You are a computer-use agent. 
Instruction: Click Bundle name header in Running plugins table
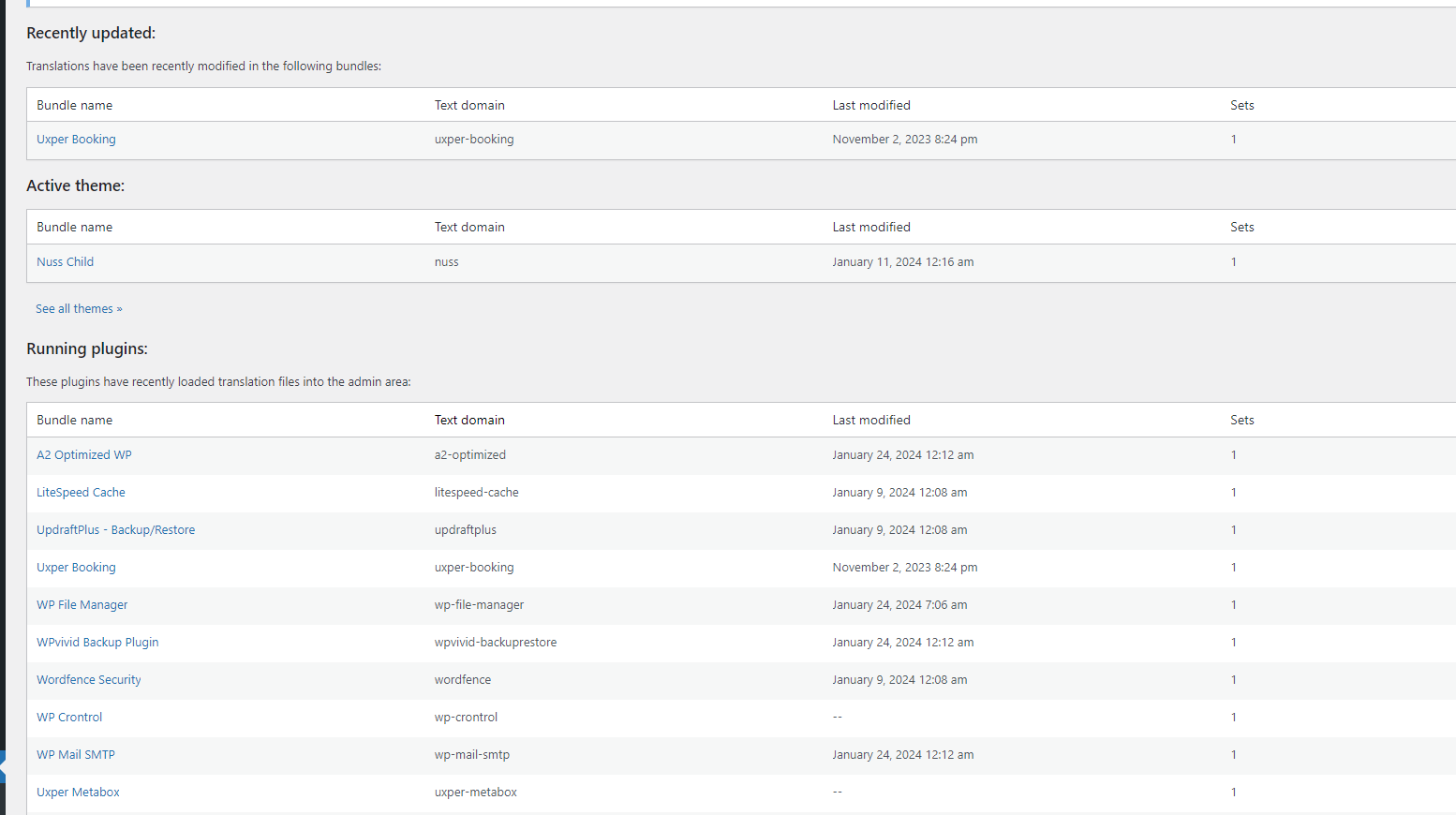[x=75, y=420]
